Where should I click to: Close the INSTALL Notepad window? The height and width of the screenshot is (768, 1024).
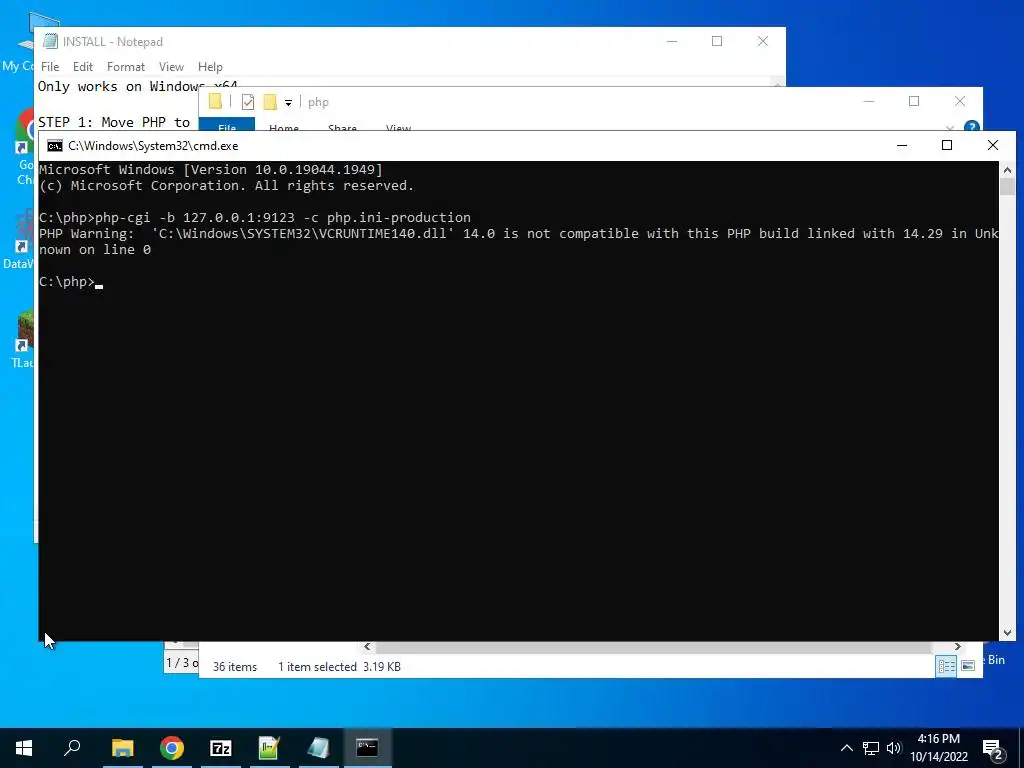(763, 41)
